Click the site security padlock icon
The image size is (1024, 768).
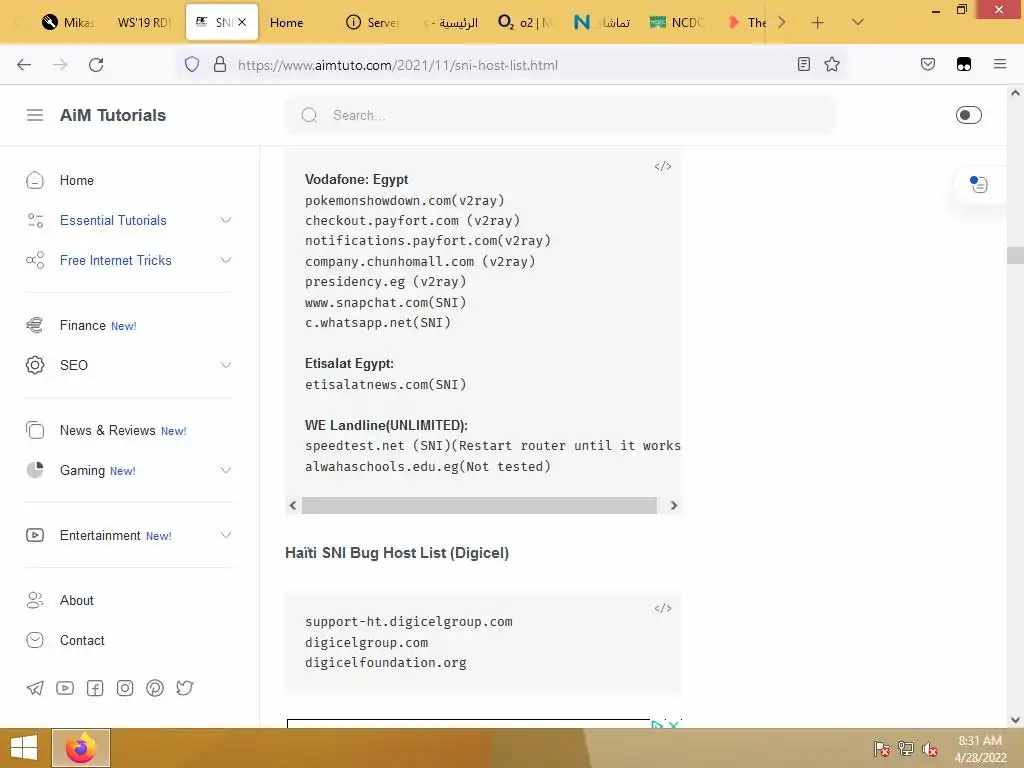(x=220, y=64)
